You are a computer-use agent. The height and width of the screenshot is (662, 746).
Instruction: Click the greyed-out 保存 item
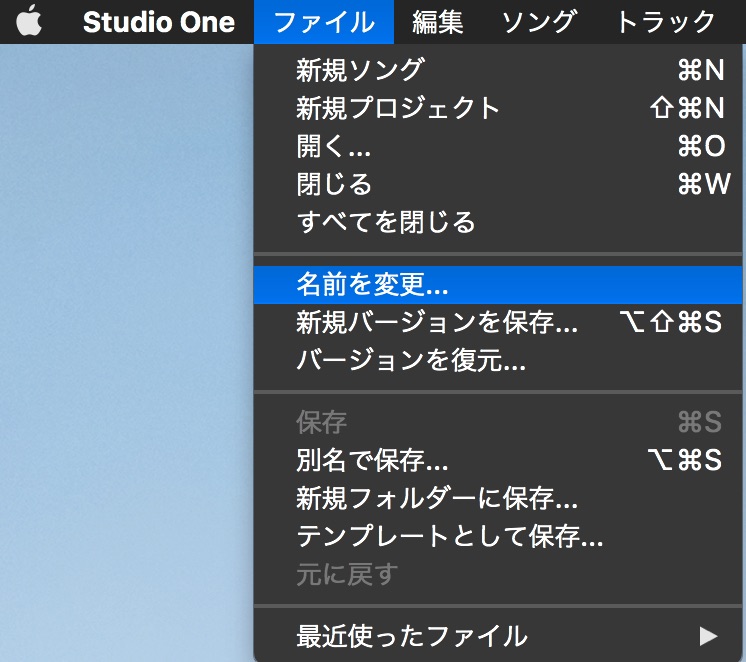[x=322, y=423]
